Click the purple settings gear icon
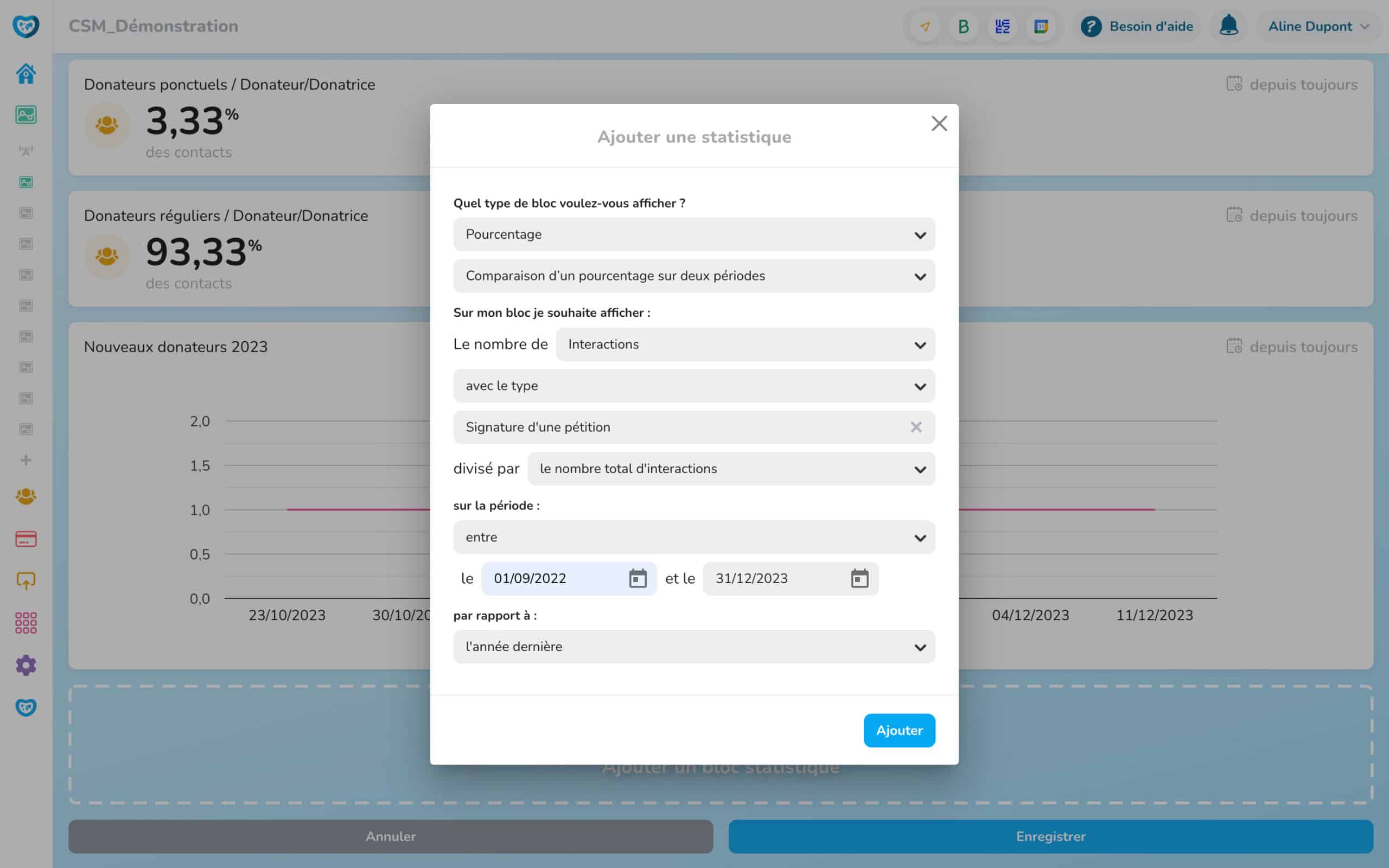Screen dimensions: 1389x868 pyautogui.click(x=26, y=665)
